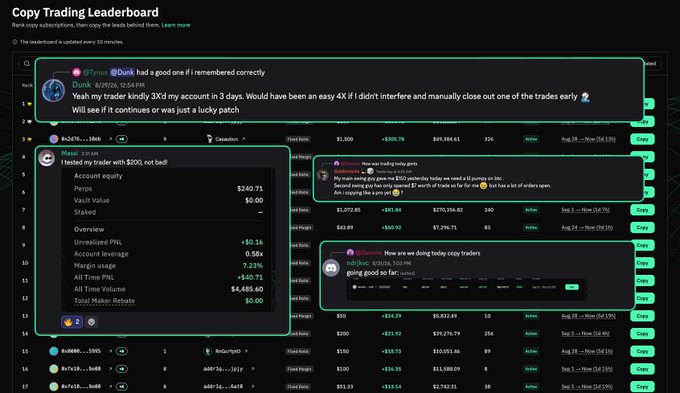The height and width of the screenshot is (393, 680).
Task: Open the 'Aug 28 → Now (5d 19h)' period link
Action: (x=588, y=316)
